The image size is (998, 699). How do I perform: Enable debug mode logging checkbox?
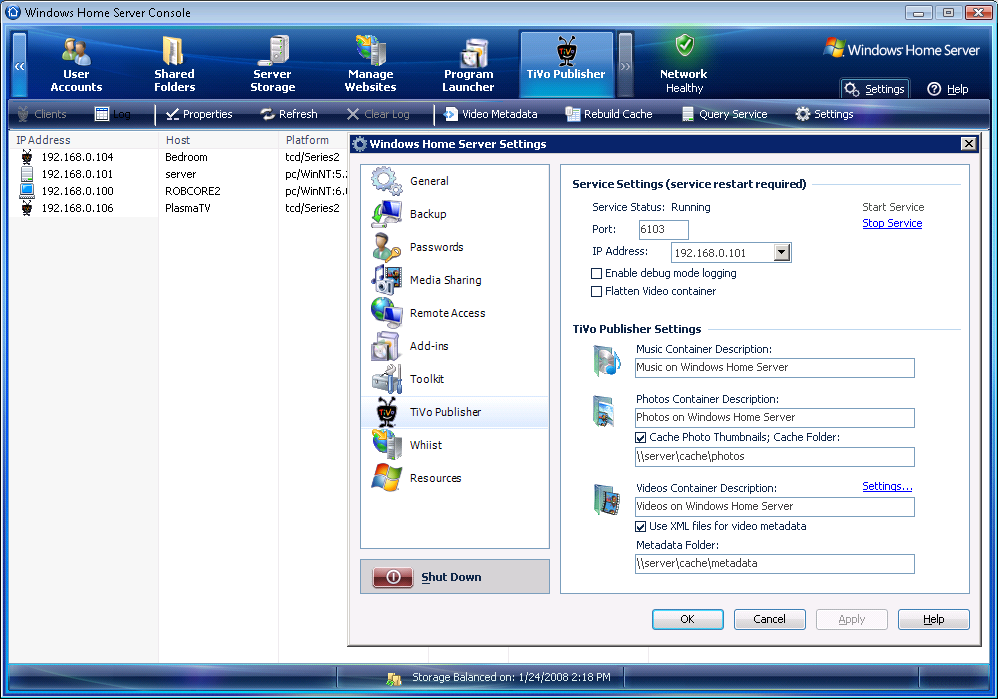tap(596, 273)
